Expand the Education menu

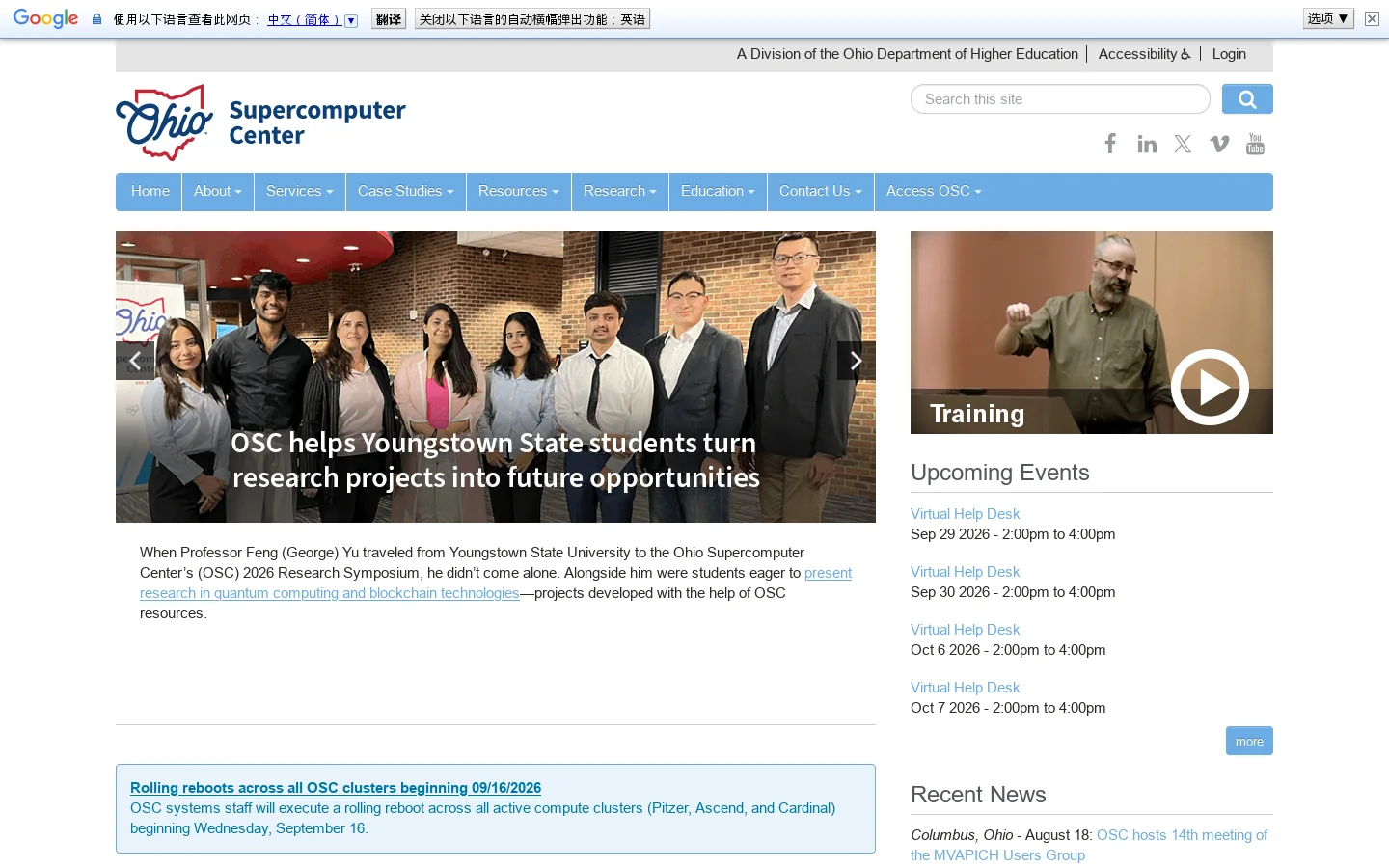[x=719, y=191]
